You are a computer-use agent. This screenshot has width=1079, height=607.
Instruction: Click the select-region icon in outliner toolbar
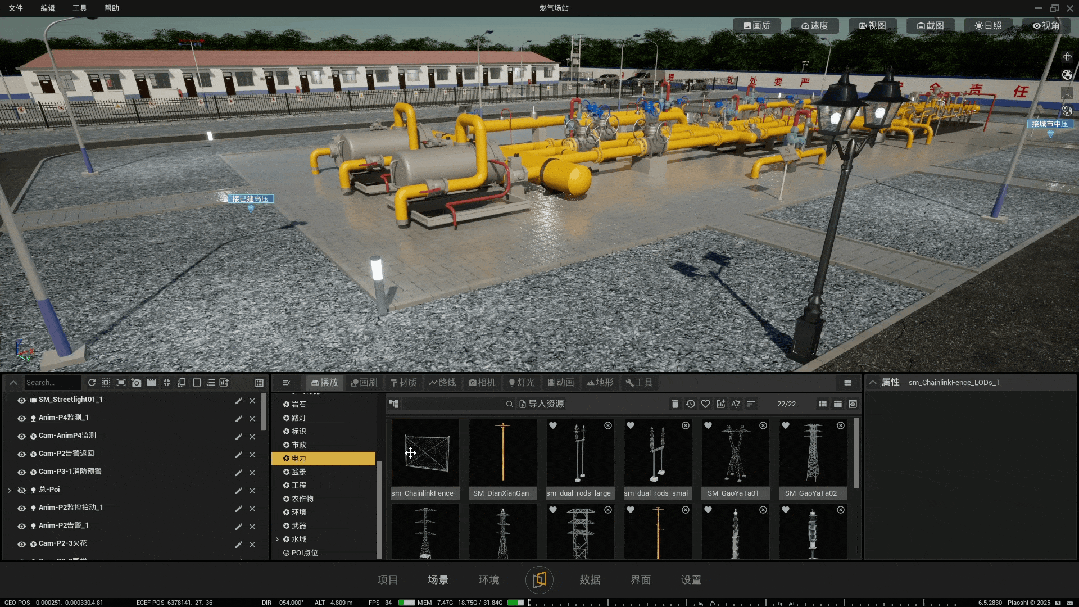point(106,383)
